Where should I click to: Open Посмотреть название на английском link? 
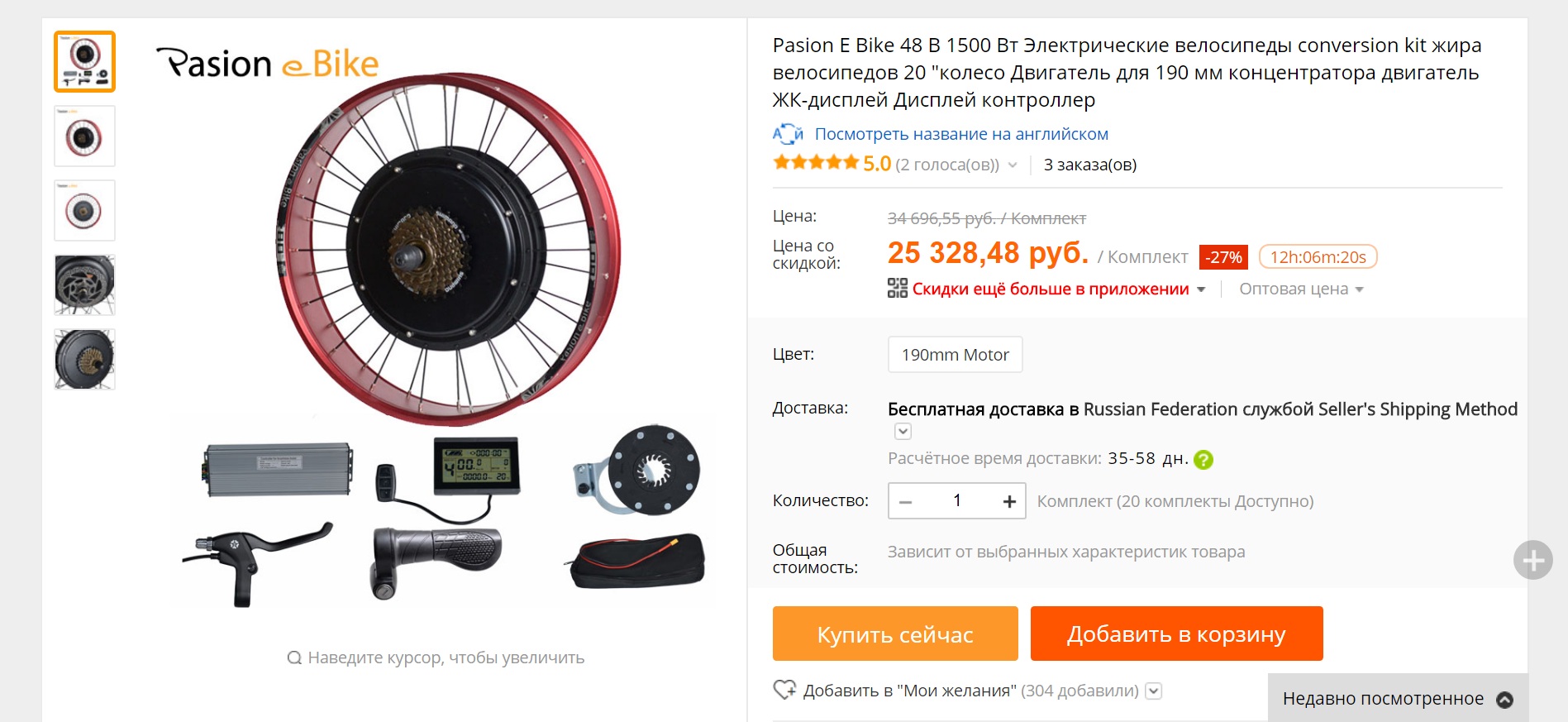[x=961, y=134]
